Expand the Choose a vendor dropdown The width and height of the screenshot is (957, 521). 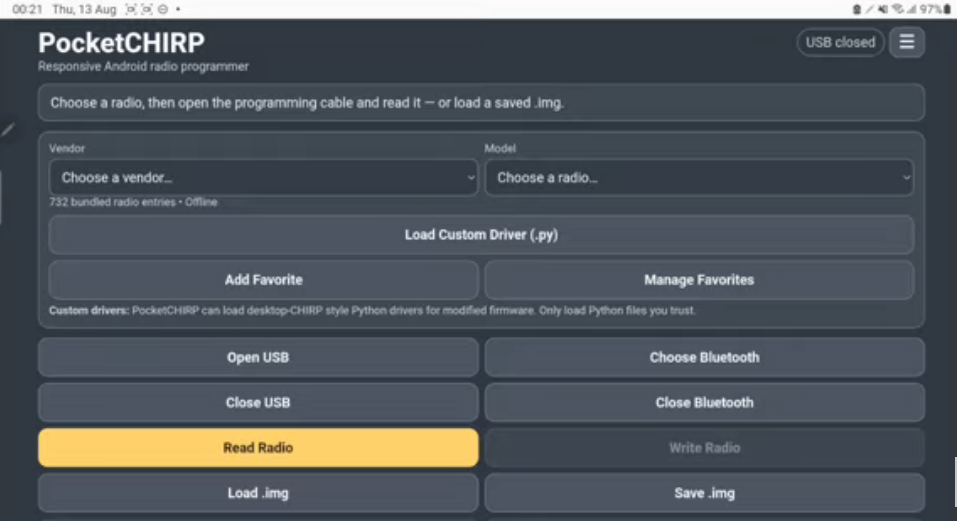tap(263, 178)
